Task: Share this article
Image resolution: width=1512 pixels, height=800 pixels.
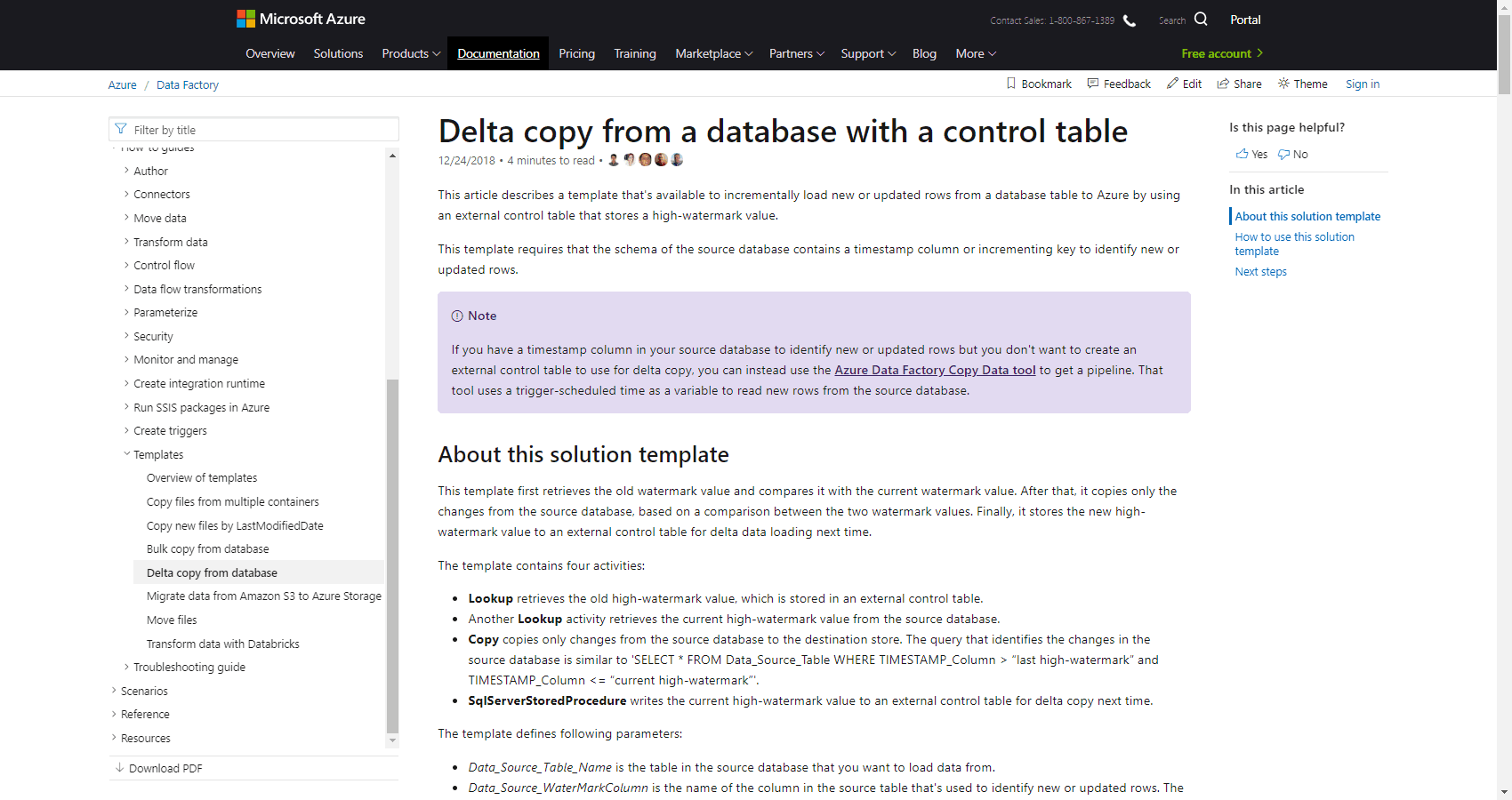Action: [1239, 84]
